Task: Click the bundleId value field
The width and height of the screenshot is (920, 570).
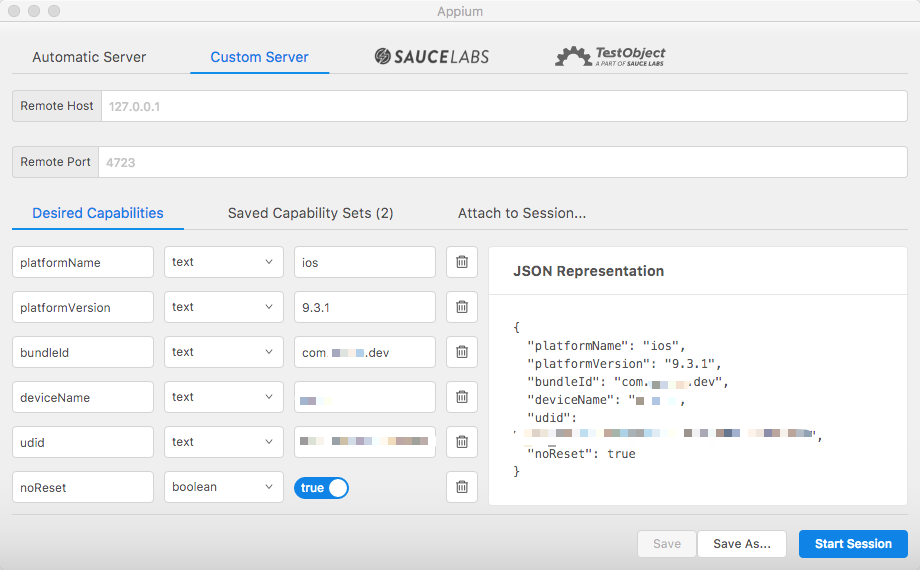Action: tap(365, 352)
